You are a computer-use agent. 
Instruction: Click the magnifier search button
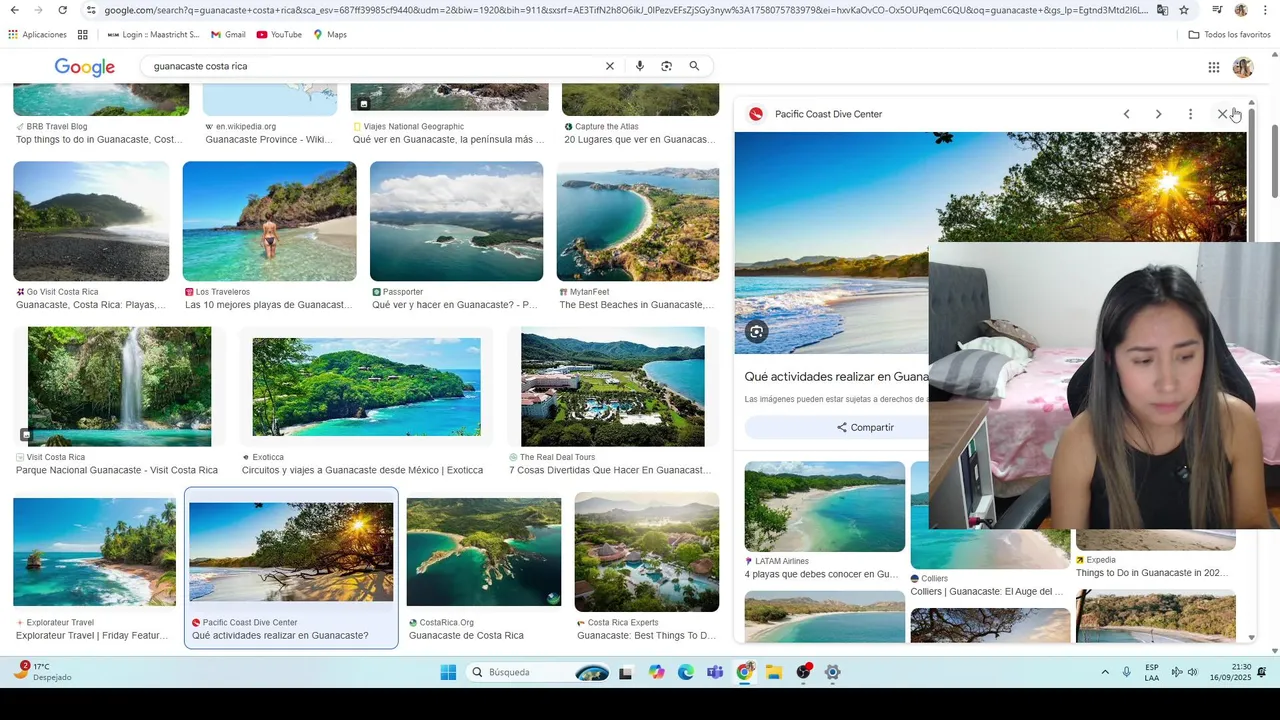[694, 66]
